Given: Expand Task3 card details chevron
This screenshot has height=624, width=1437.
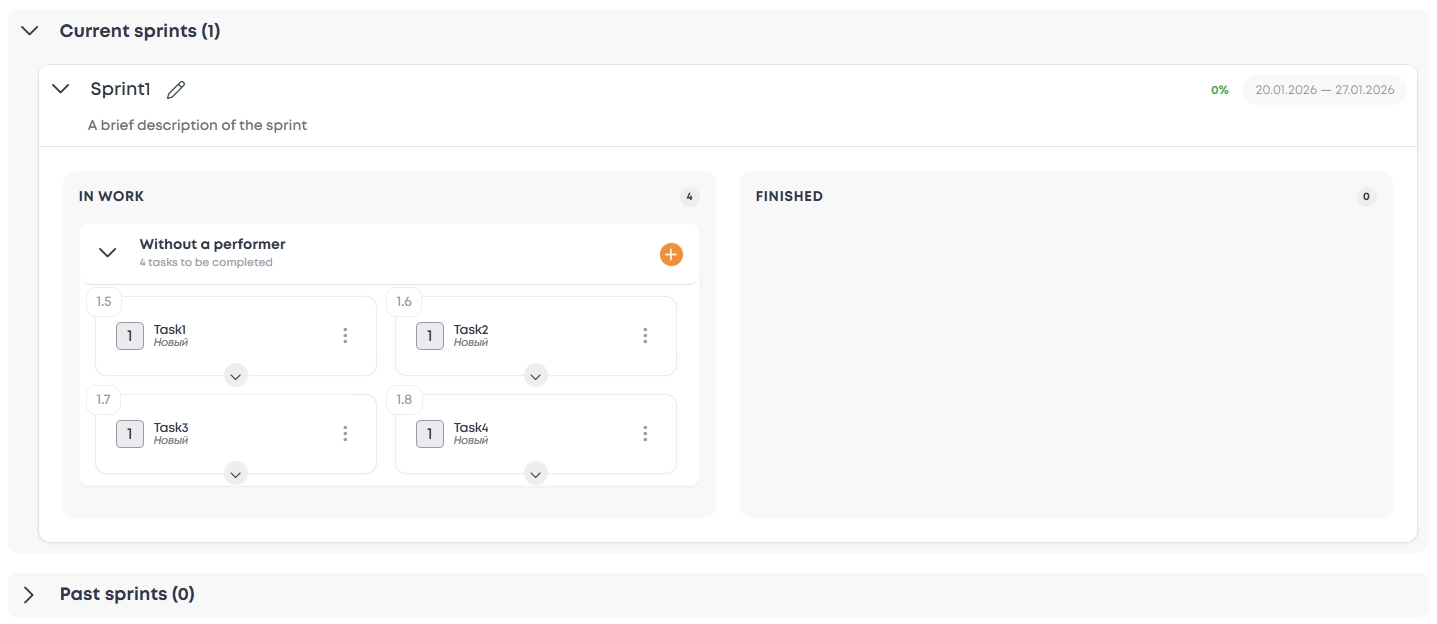Looking at the screenshot, I should tap(236, 474).
